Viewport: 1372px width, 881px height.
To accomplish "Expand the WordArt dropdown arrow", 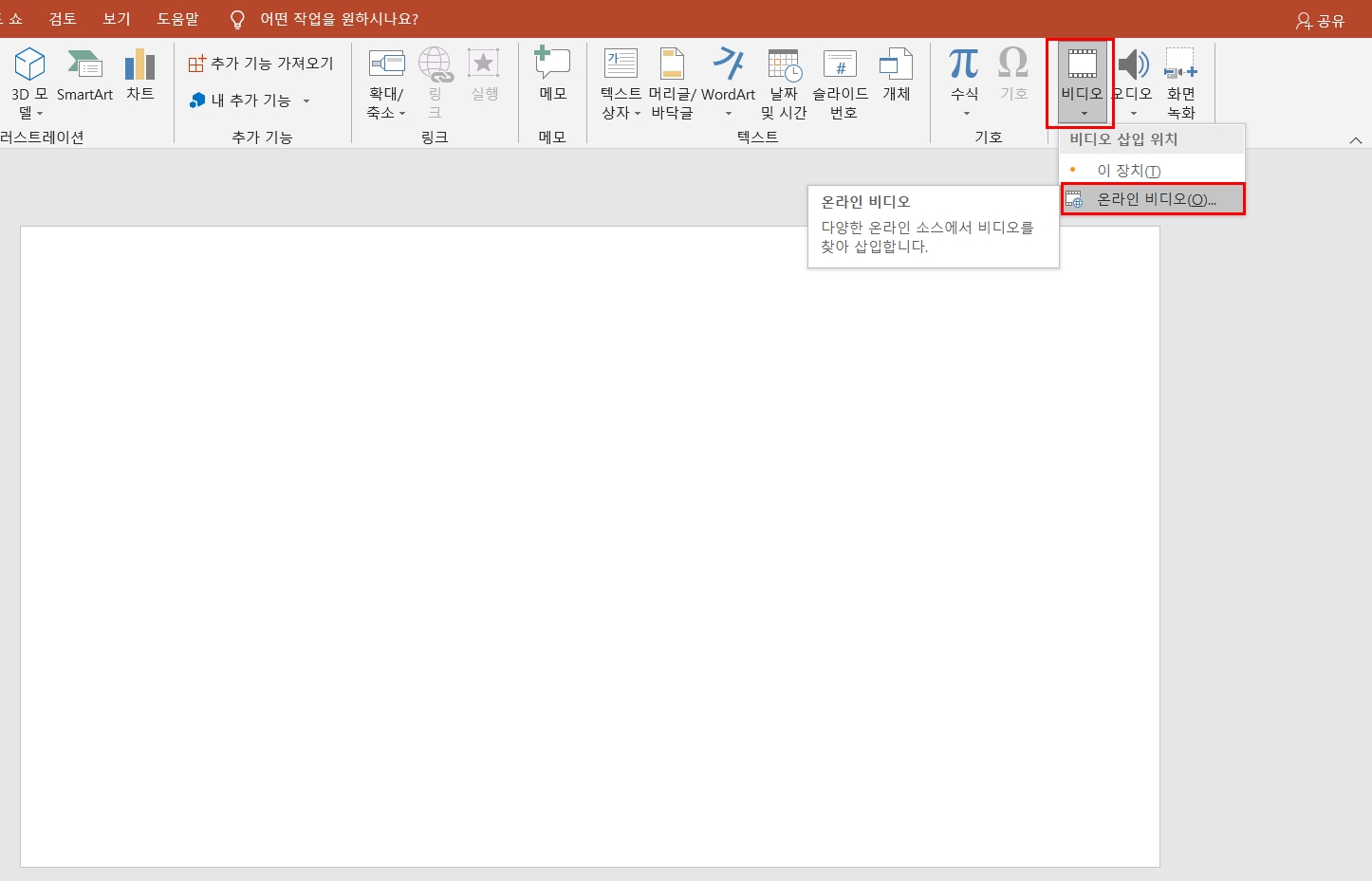I will [729, 114].
